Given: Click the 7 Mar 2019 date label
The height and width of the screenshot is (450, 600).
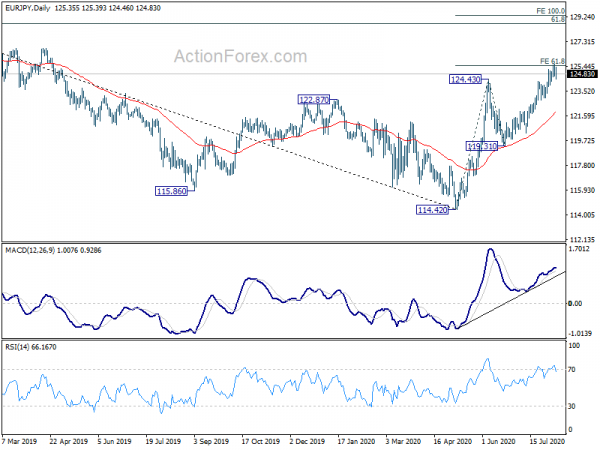Looking at the screenshot, I should click(20, 441).
